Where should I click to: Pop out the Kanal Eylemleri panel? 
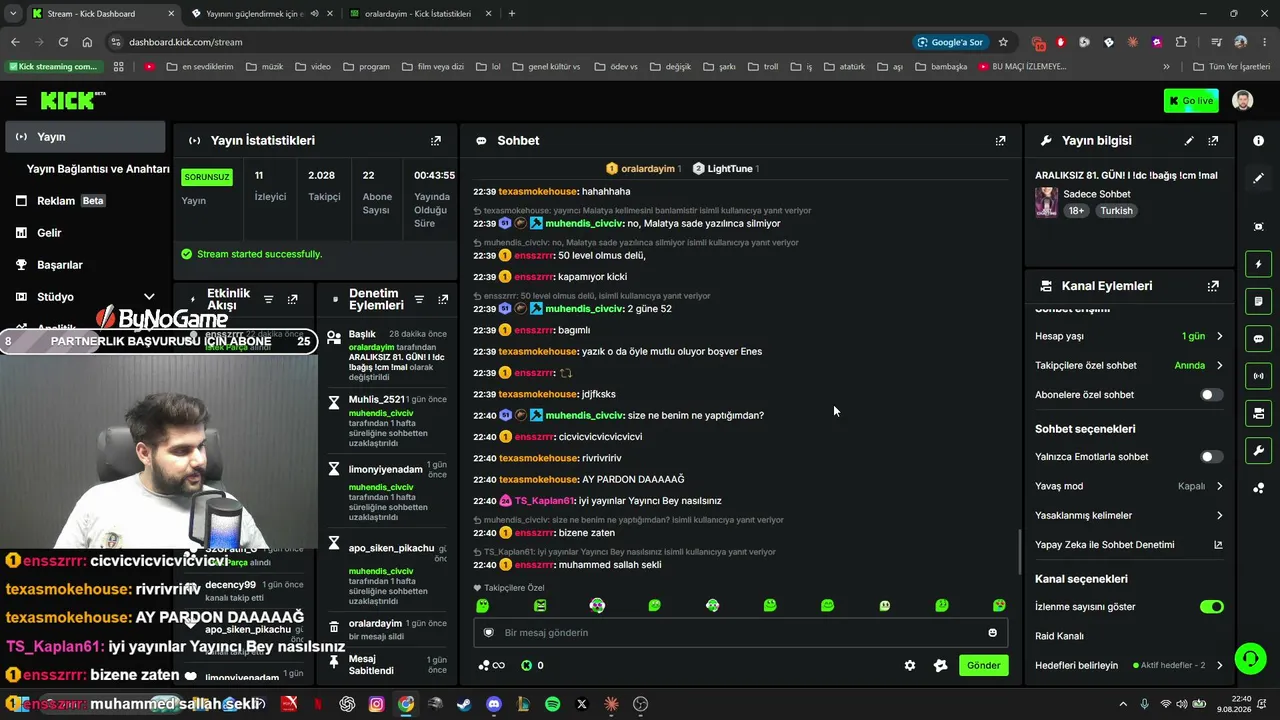click(x=1213, y=286)
